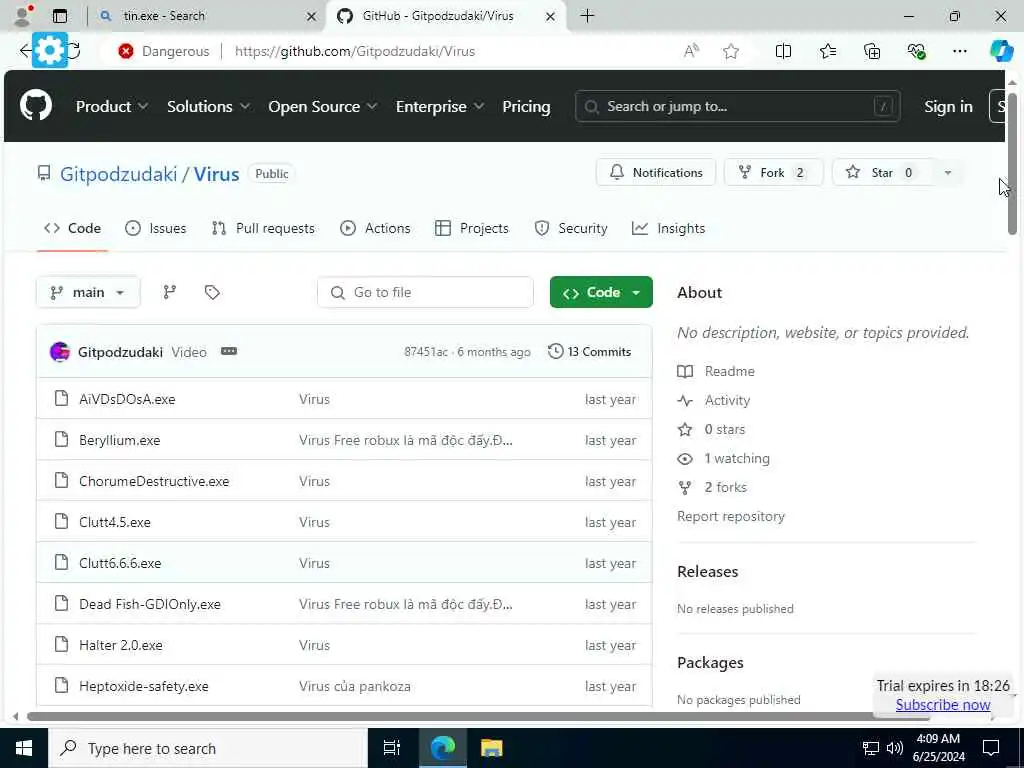The height and width of the screenshot is (768, 1024).
Task: Open file Clutt4.5.exe
Action: (x=115, y=522)
